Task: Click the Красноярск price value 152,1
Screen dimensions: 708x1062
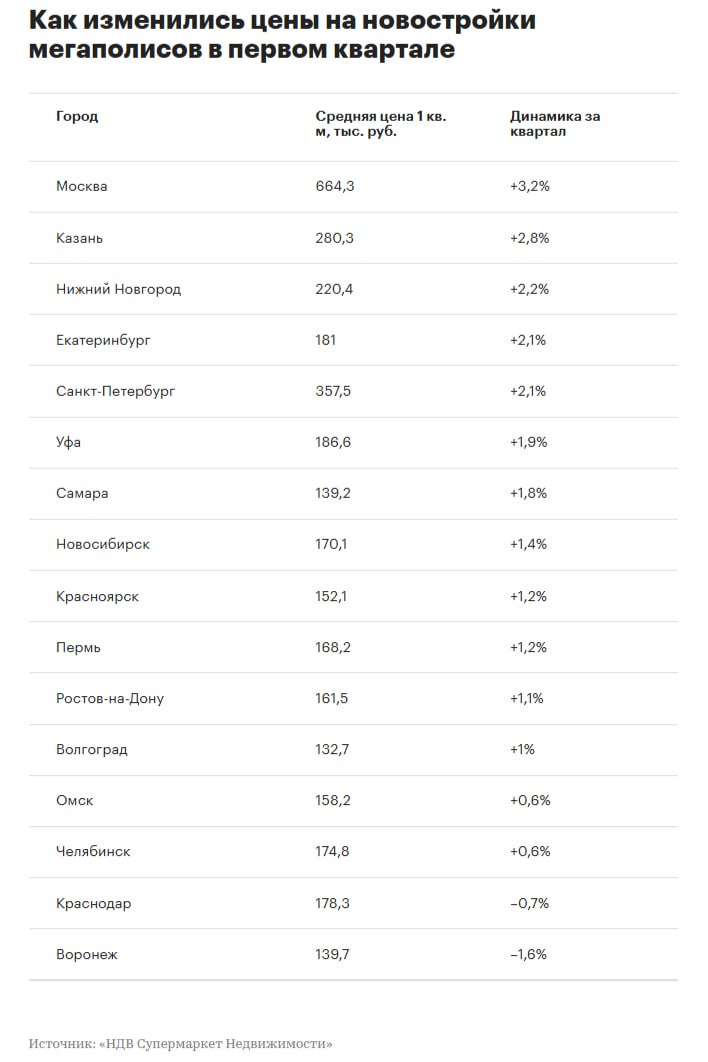Action: pos(333,596)
